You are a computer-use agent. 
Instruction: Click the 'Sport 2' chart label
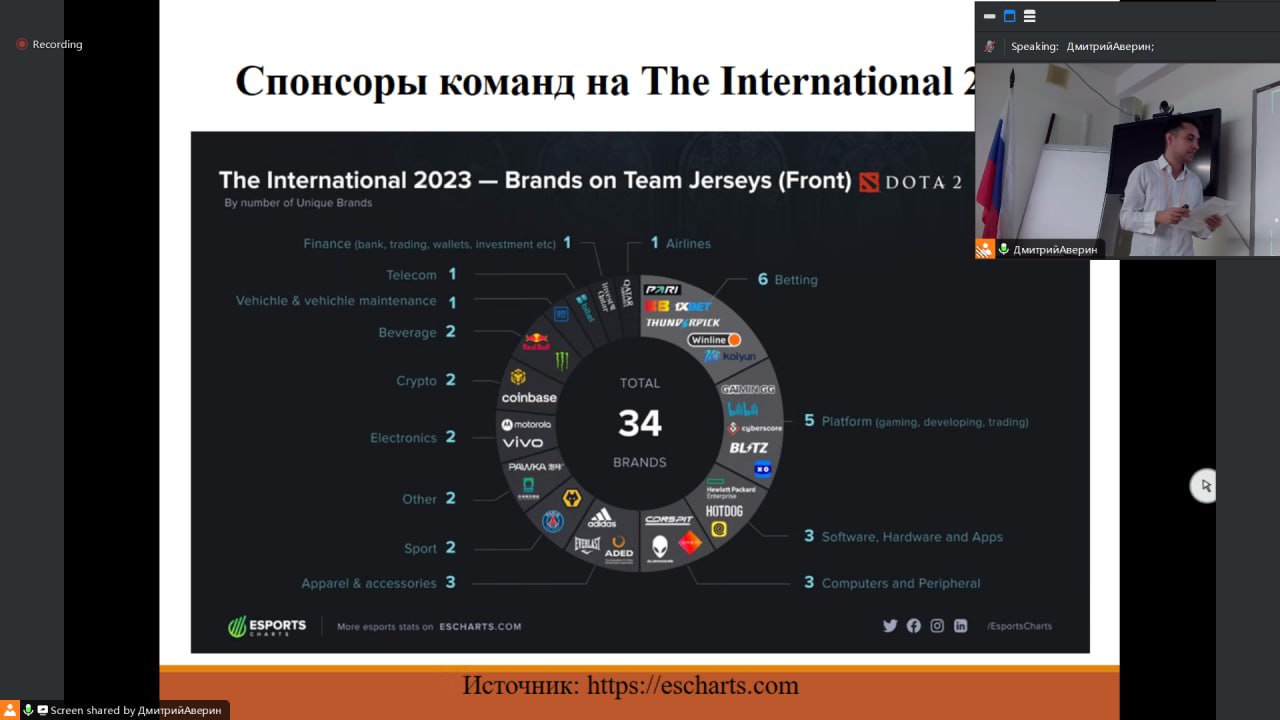pos(430,548)
